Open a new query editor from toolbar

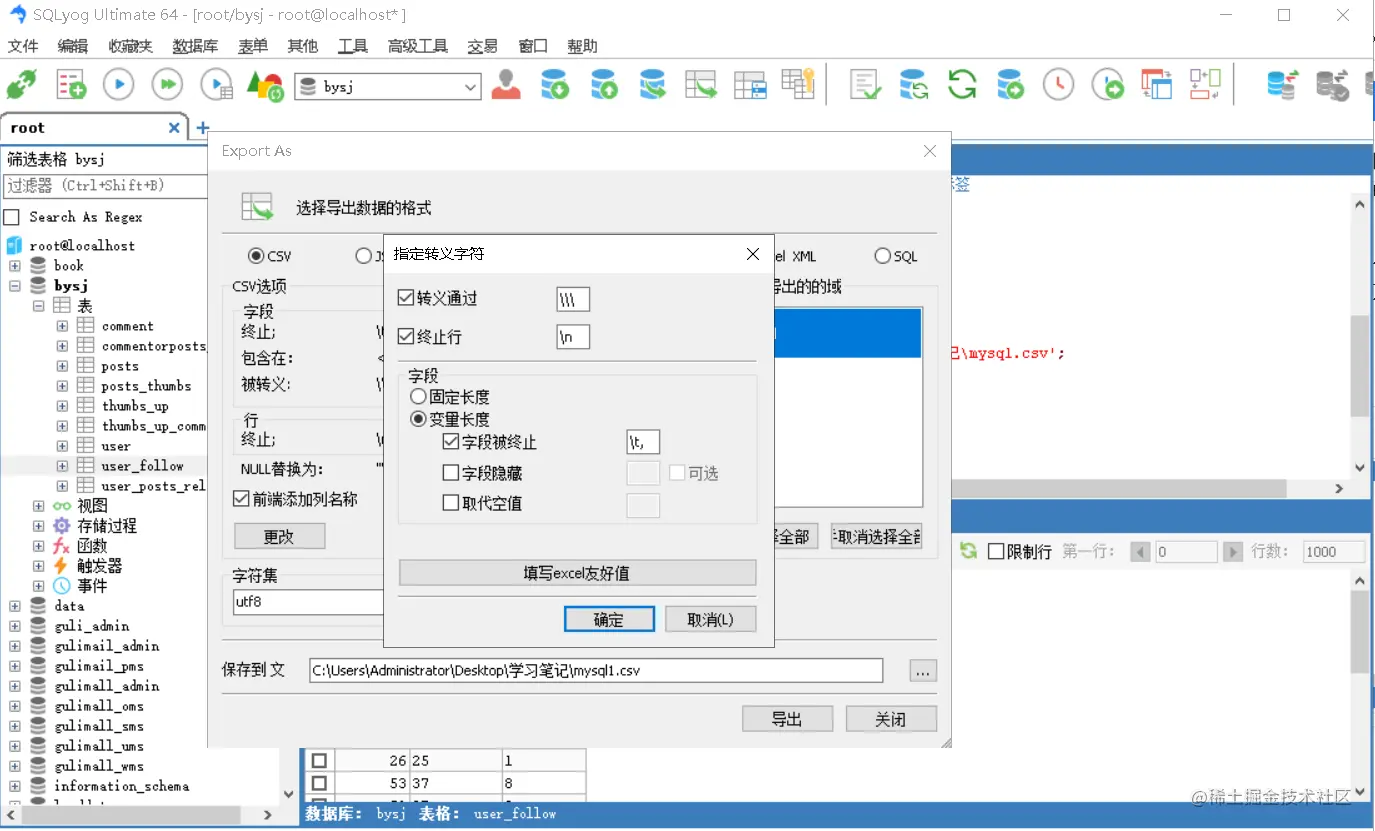[71, 85]
